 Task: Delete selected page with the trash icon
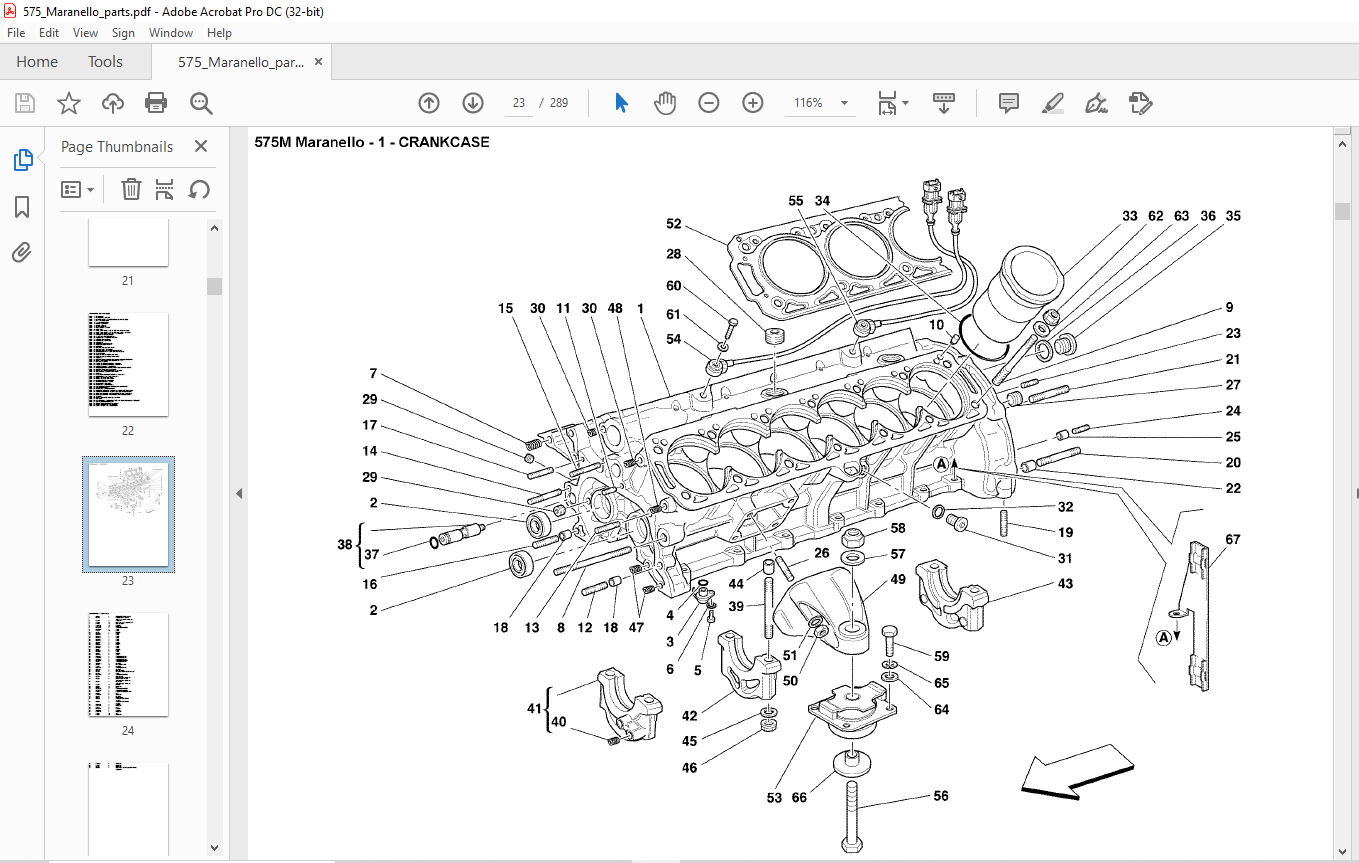coord(131,189)
